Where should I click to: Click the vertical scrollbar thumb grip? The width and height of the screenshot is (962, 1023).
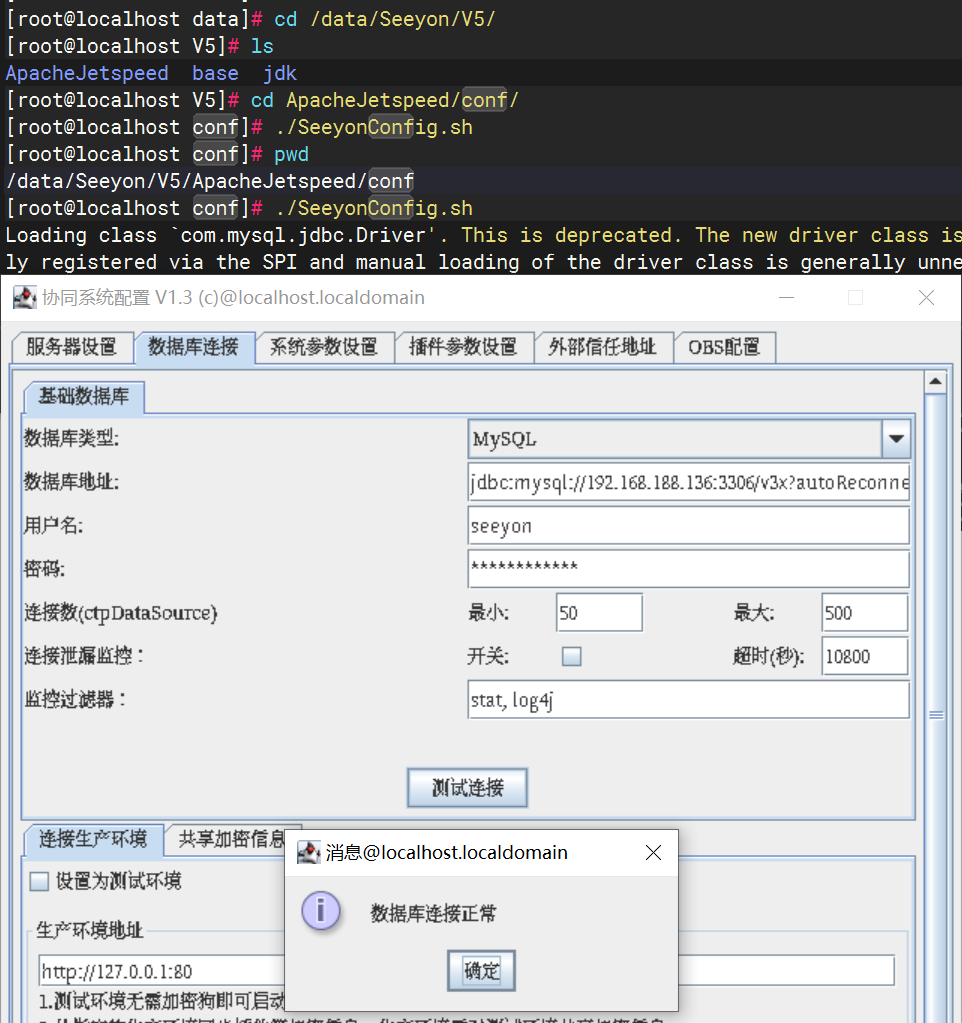click(x=935, y=716)
